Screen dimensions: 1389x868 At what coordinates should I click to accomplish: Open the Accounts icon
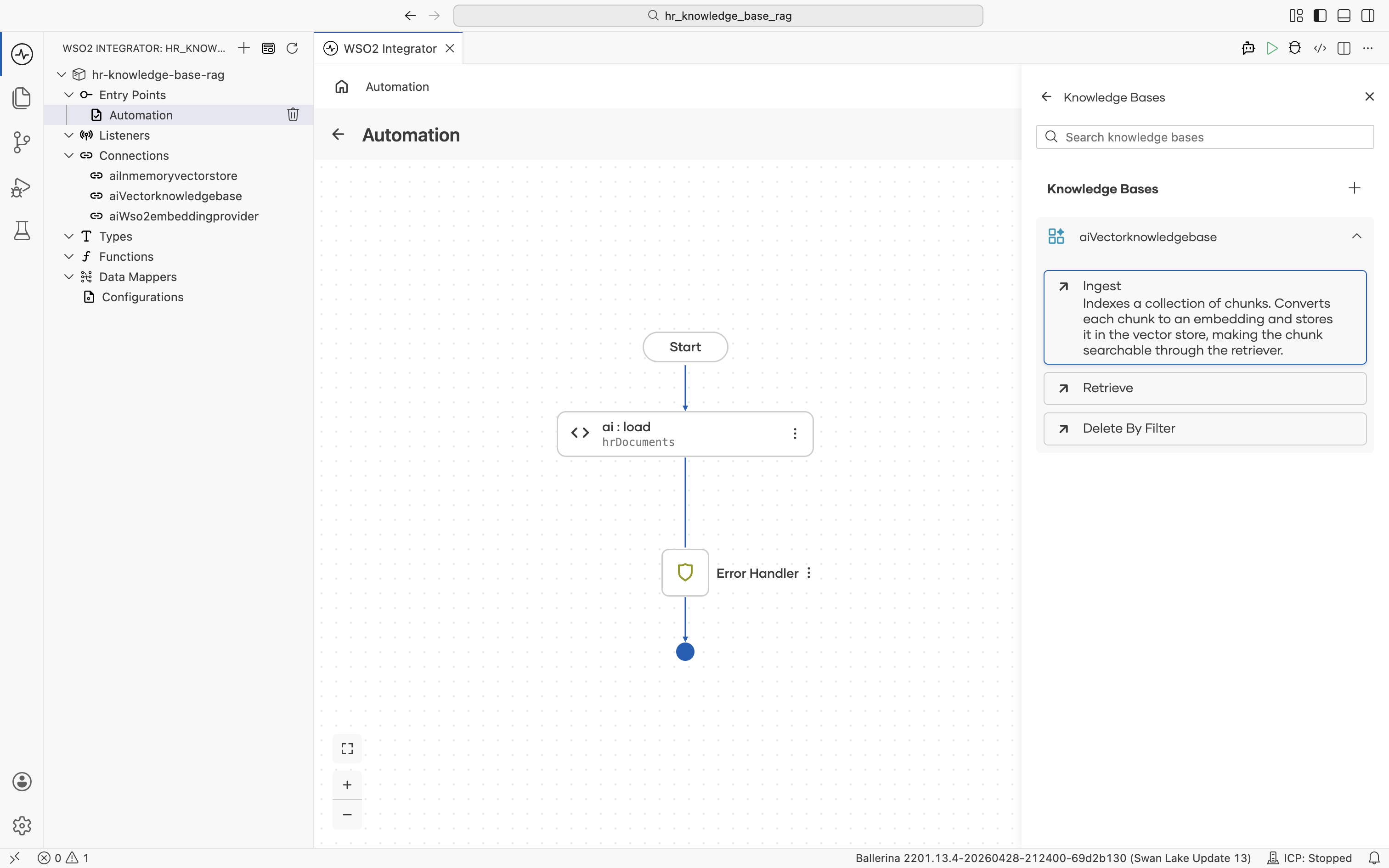pyautogui.click(x=22, y=781)
